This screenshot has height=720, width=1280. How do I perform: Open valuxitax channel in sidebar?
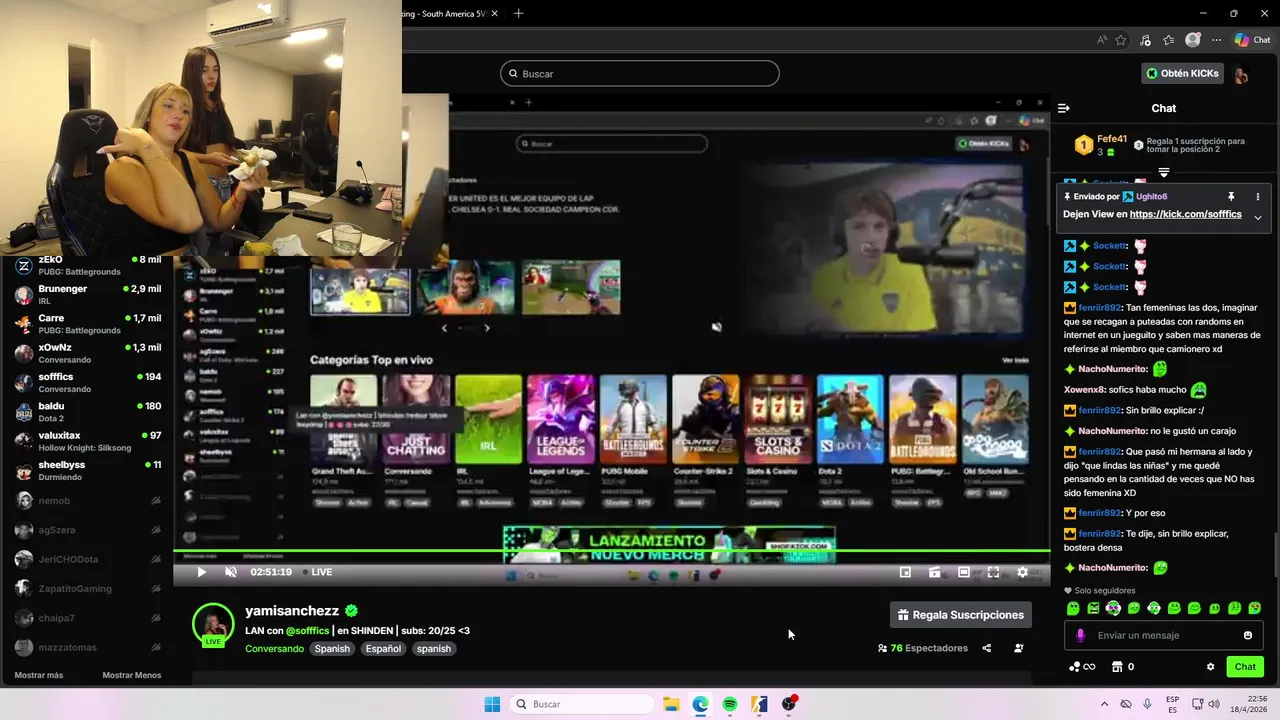click(x=88, y=441)
